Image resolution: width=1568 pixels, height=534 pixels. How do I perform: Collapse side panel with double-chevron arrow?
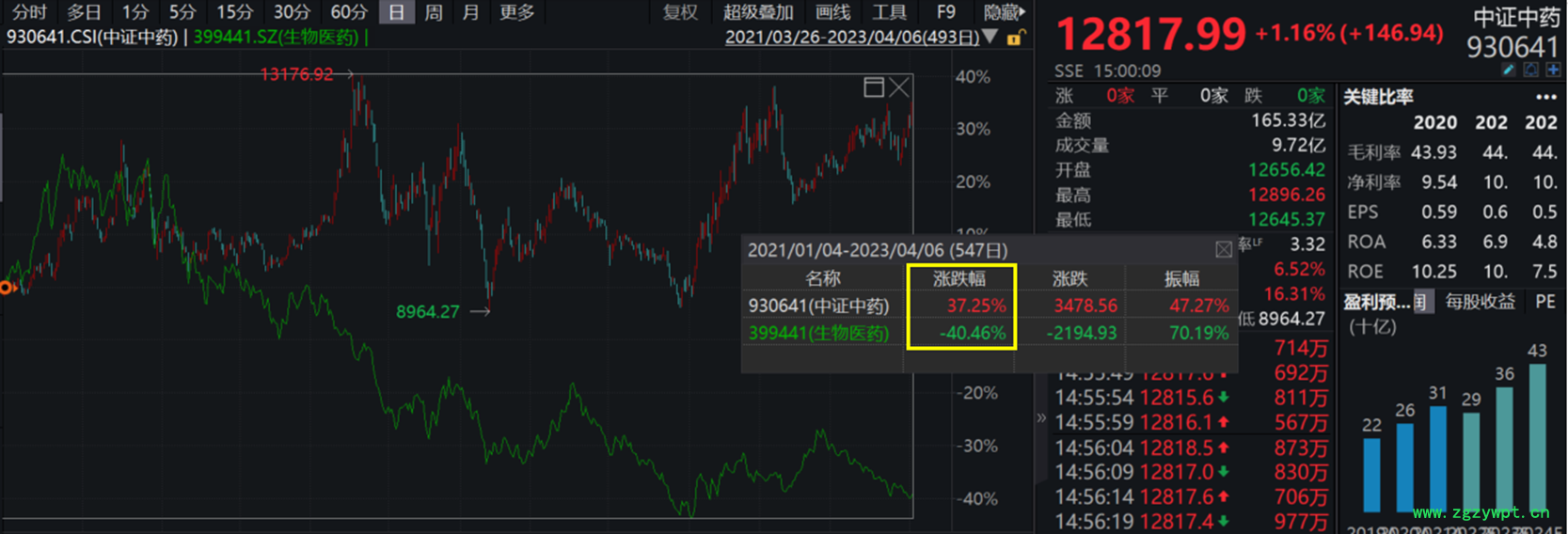(x=1041, y=417)
